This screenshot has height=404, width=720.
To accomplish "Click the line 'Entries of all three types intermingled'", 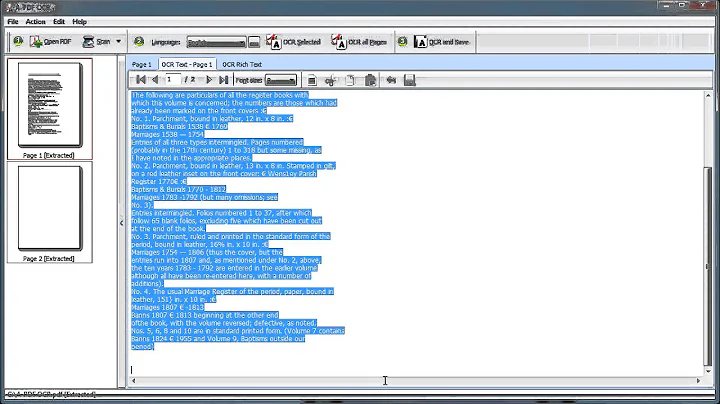I will 217,142.
